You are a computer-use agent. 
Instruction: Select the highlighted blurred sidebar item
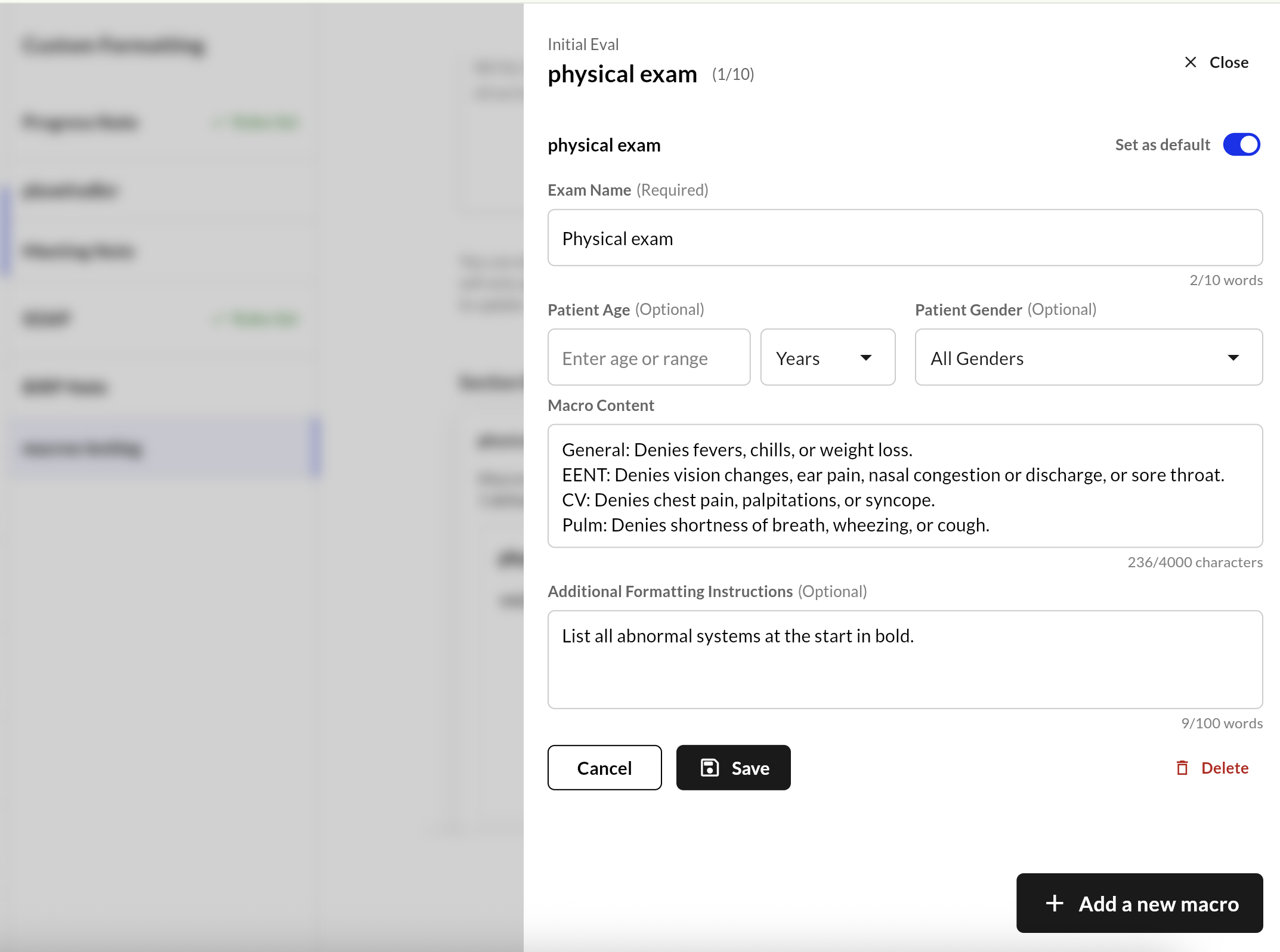click(x=164, y=449)
